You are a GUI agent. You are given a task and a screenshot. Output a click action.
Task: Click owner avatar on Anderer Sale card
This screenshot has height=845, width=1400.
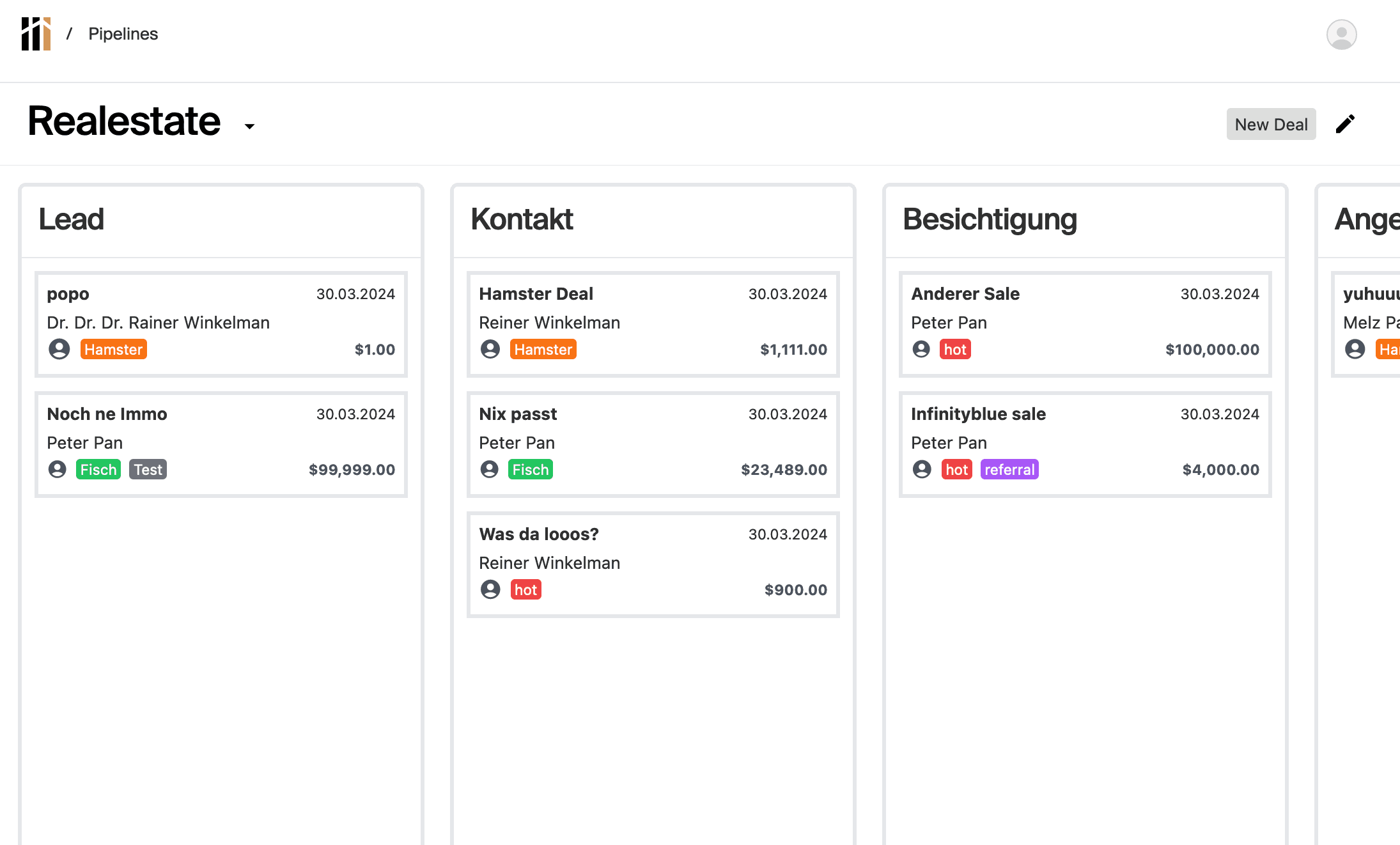pyautogui.click(x=921, y=349)
